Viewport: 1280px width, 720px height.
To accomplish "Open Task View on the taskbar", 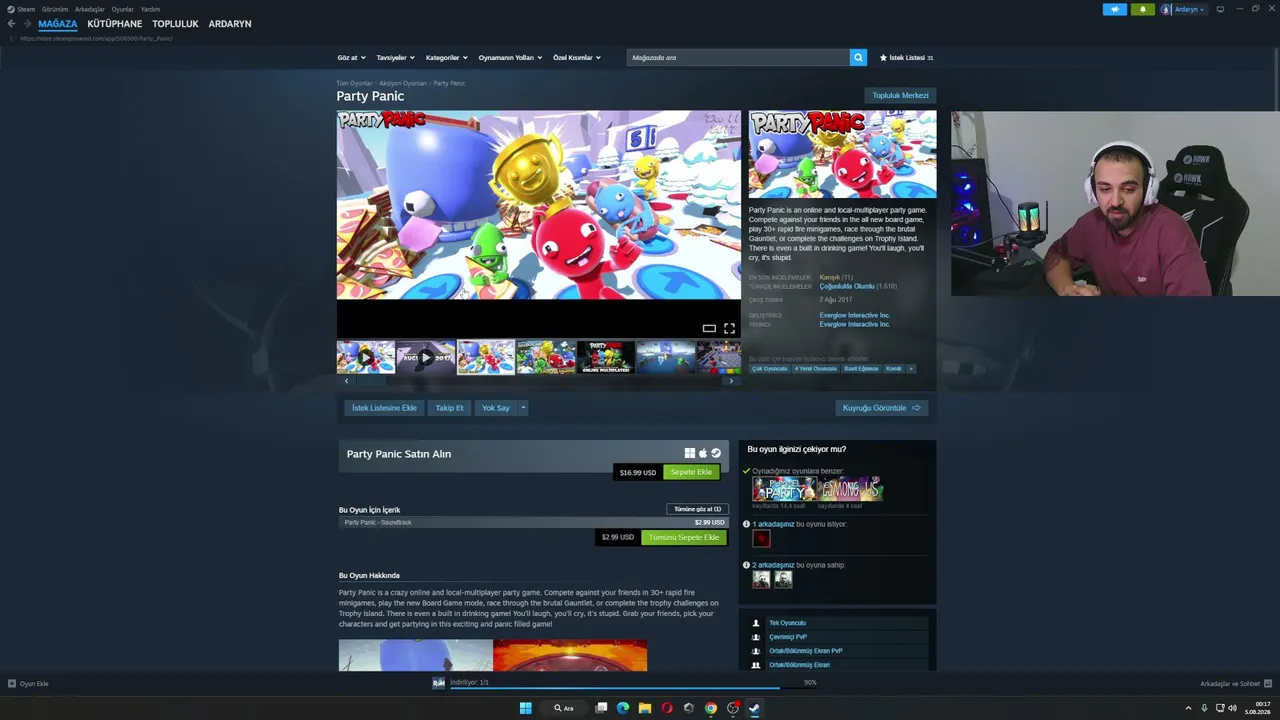I will click(x=601, y=708).
